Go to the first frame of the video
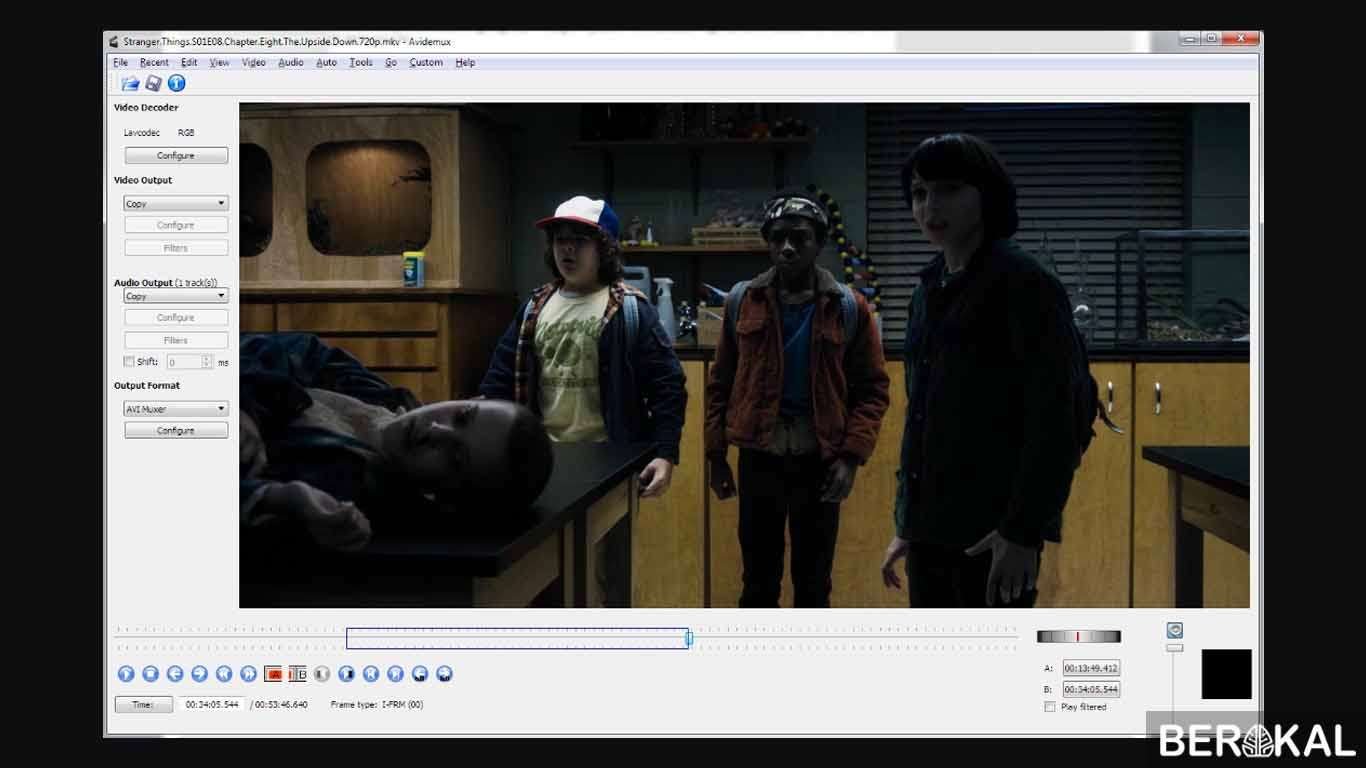This screenshot has width=1366, height=768. (x=371, y=674)
